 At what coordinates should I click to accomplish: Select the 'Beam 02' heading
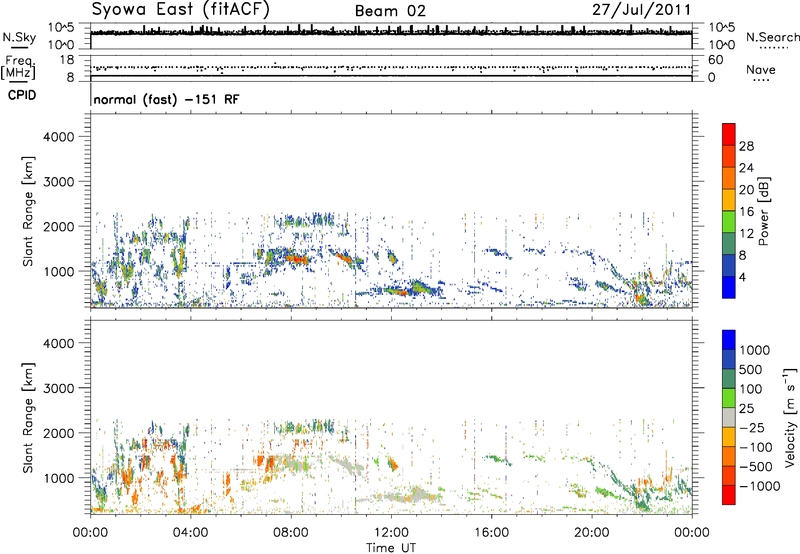point(390,11)
